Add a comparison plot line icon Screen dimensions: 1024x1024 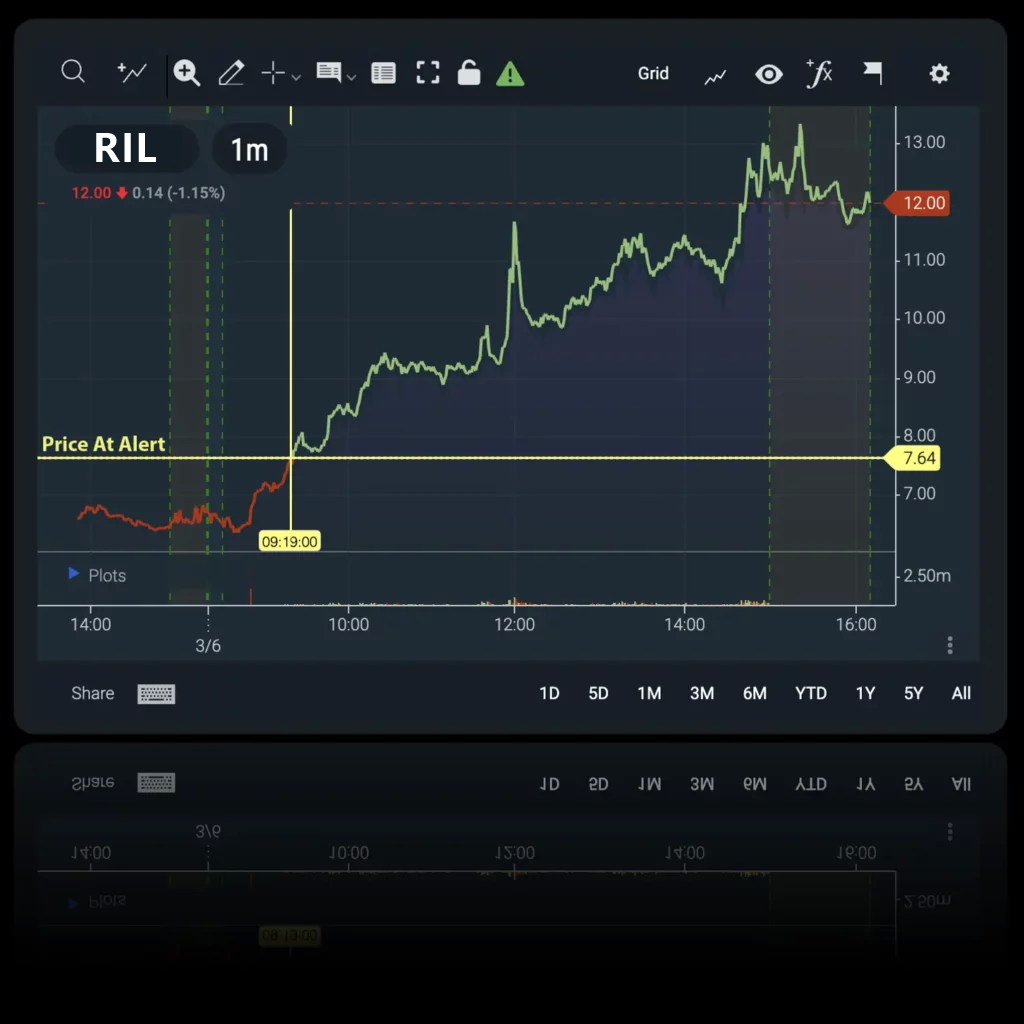pyautogui.click(x=132, y=72)
